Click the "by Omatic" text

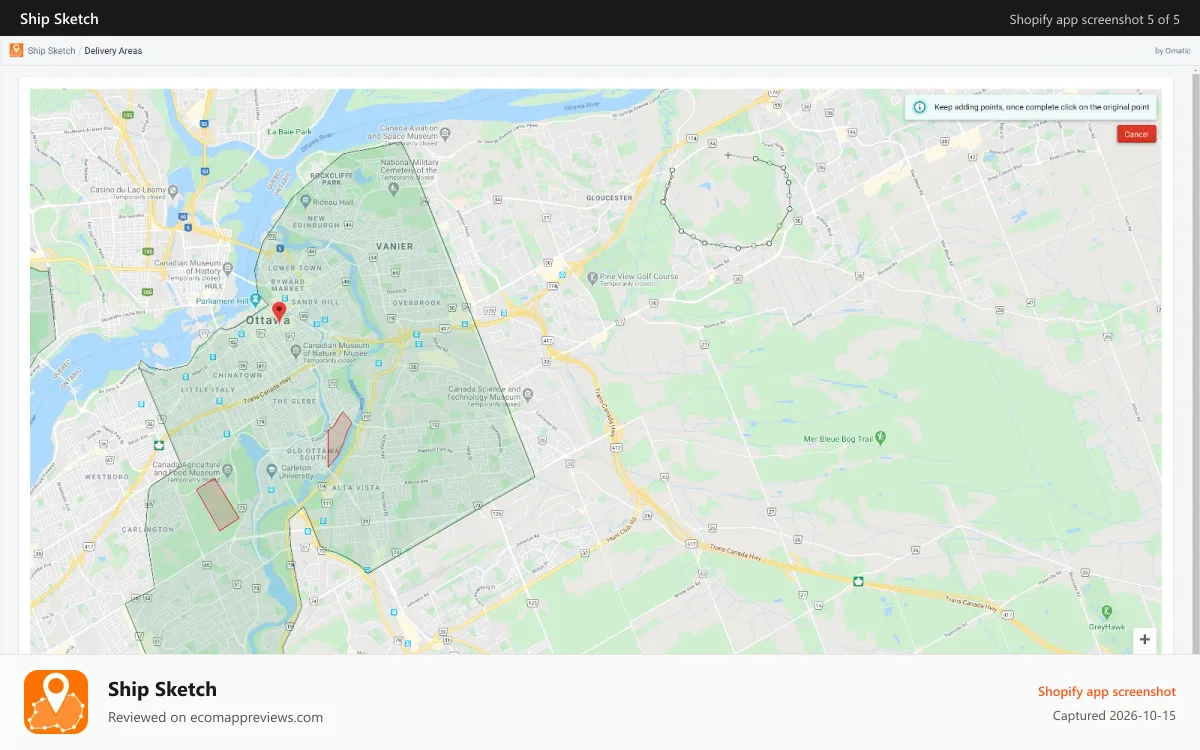[x=1173, y=51]
